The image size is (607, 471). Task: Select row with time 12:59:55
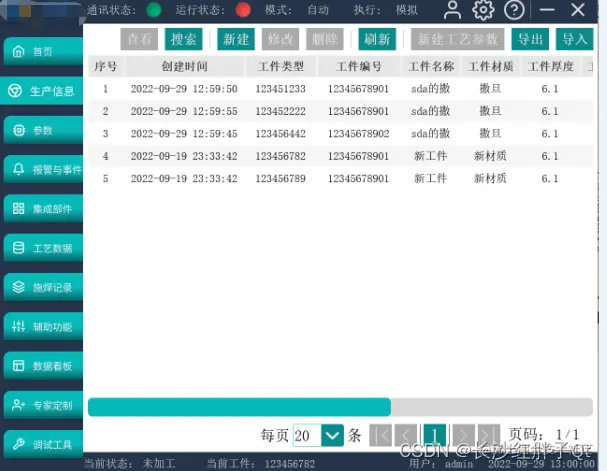[341, 111]
